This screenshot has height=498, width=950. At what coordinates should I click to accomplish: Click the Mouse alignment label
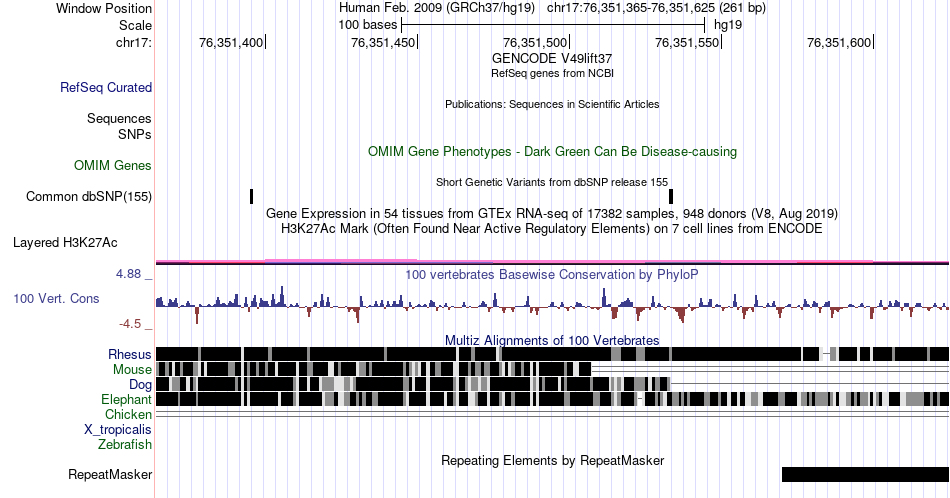(x=132, y=370)
